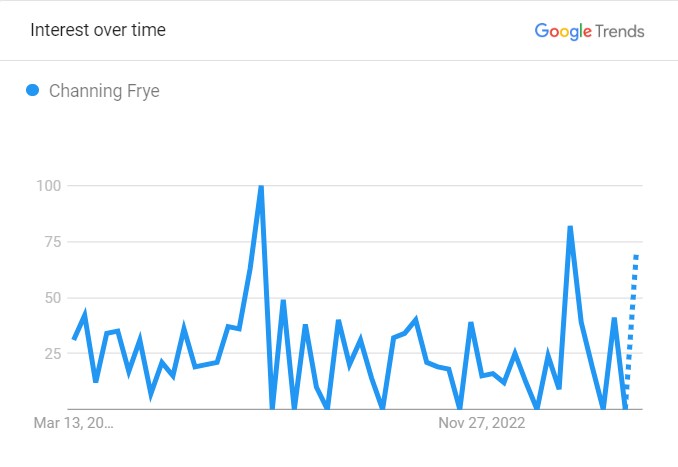This screenshot has height=467, width=678.
Task: Select the Channing Frye legend label
Action: (x=104, y=91)
